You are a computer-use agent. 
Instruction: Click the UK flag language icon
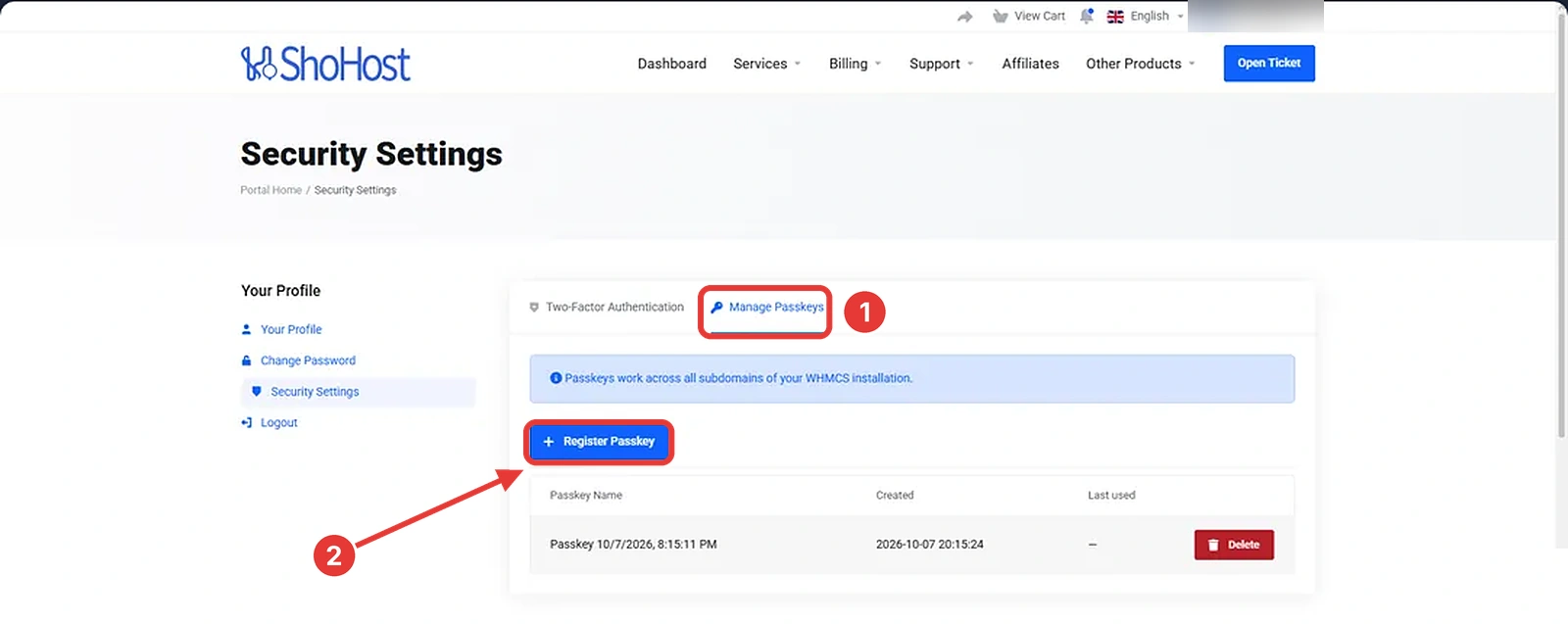tap(1115, 17)
